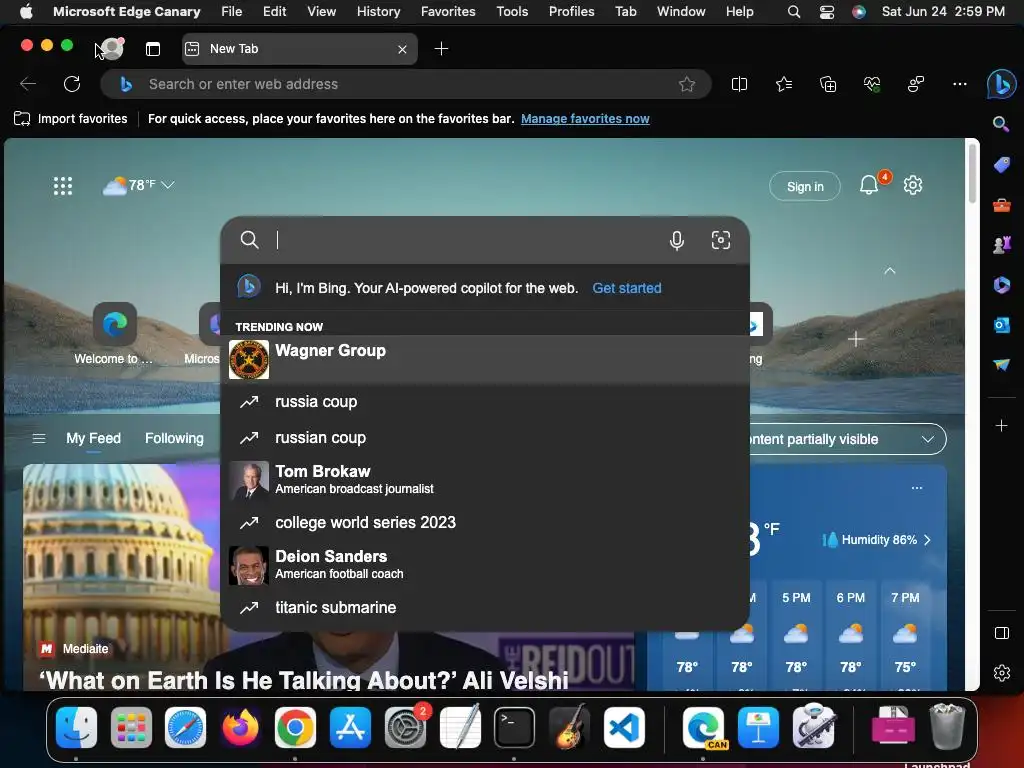Click the New Tab tab
Screen dimensions: 1024x768
pyautogui.click(x=299, y=49)
